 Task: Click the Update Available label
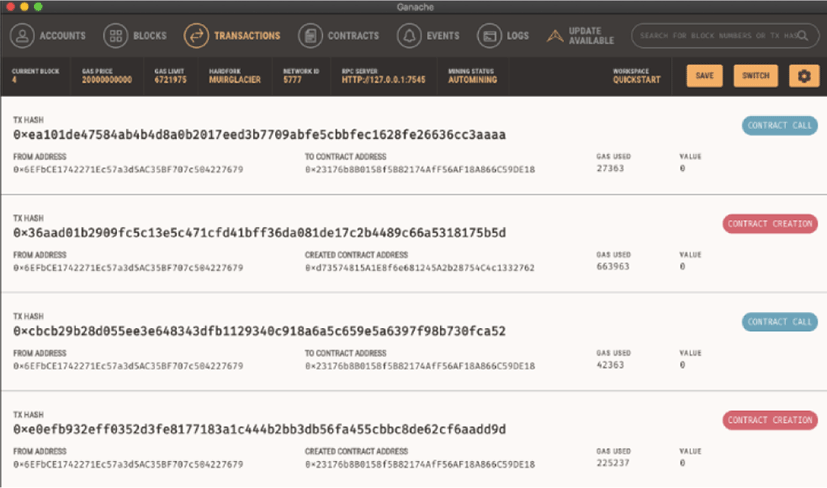591,36
